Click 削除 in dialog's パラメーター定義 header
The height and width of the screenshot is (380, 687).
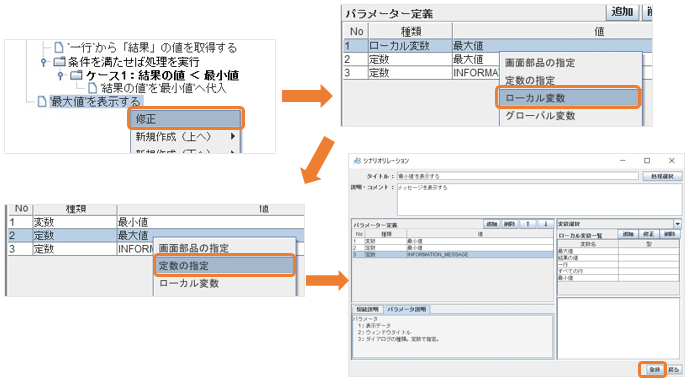[x=510, y=224]
